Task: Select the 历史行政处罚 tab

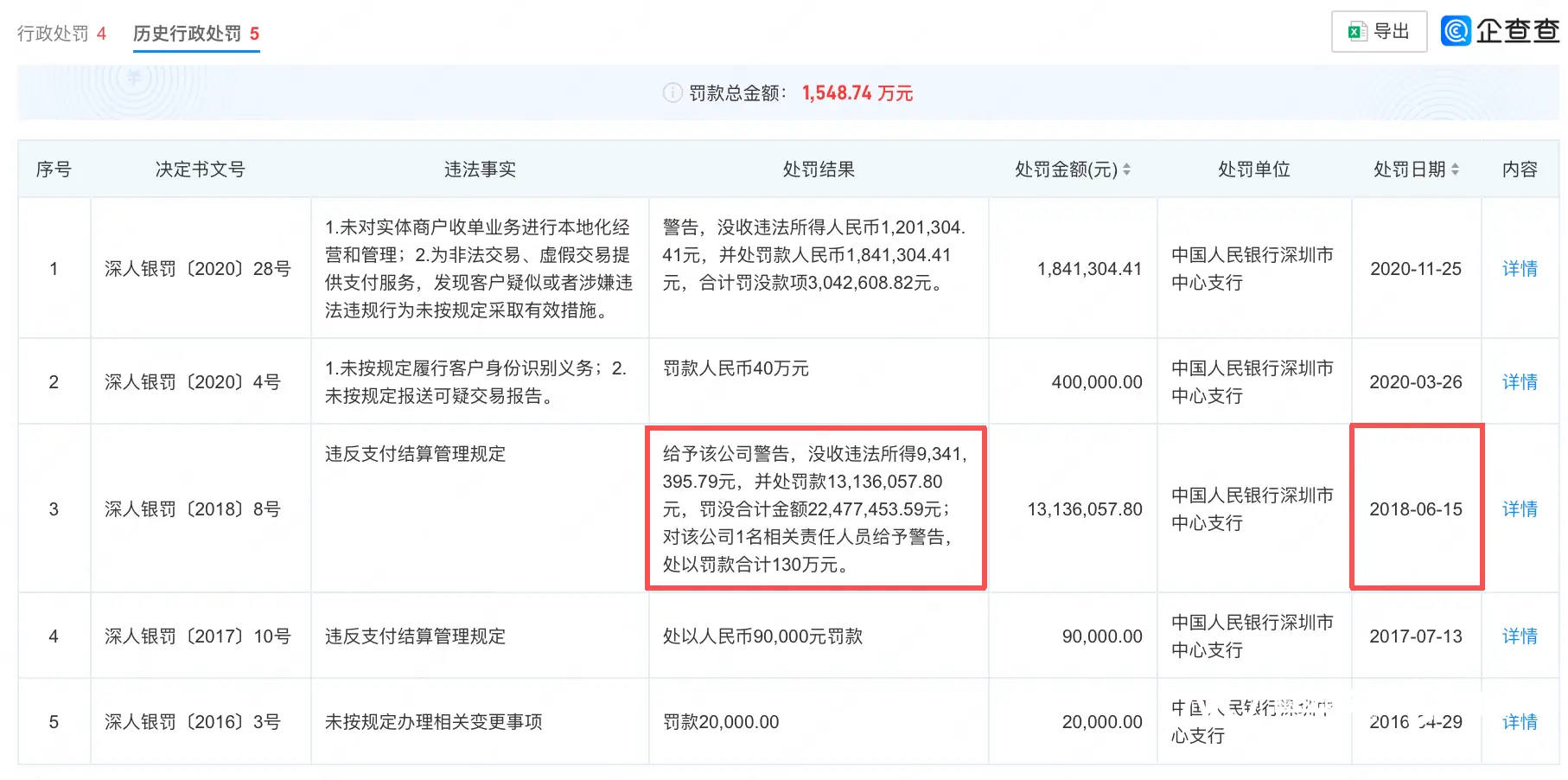Action: (195, 34)
